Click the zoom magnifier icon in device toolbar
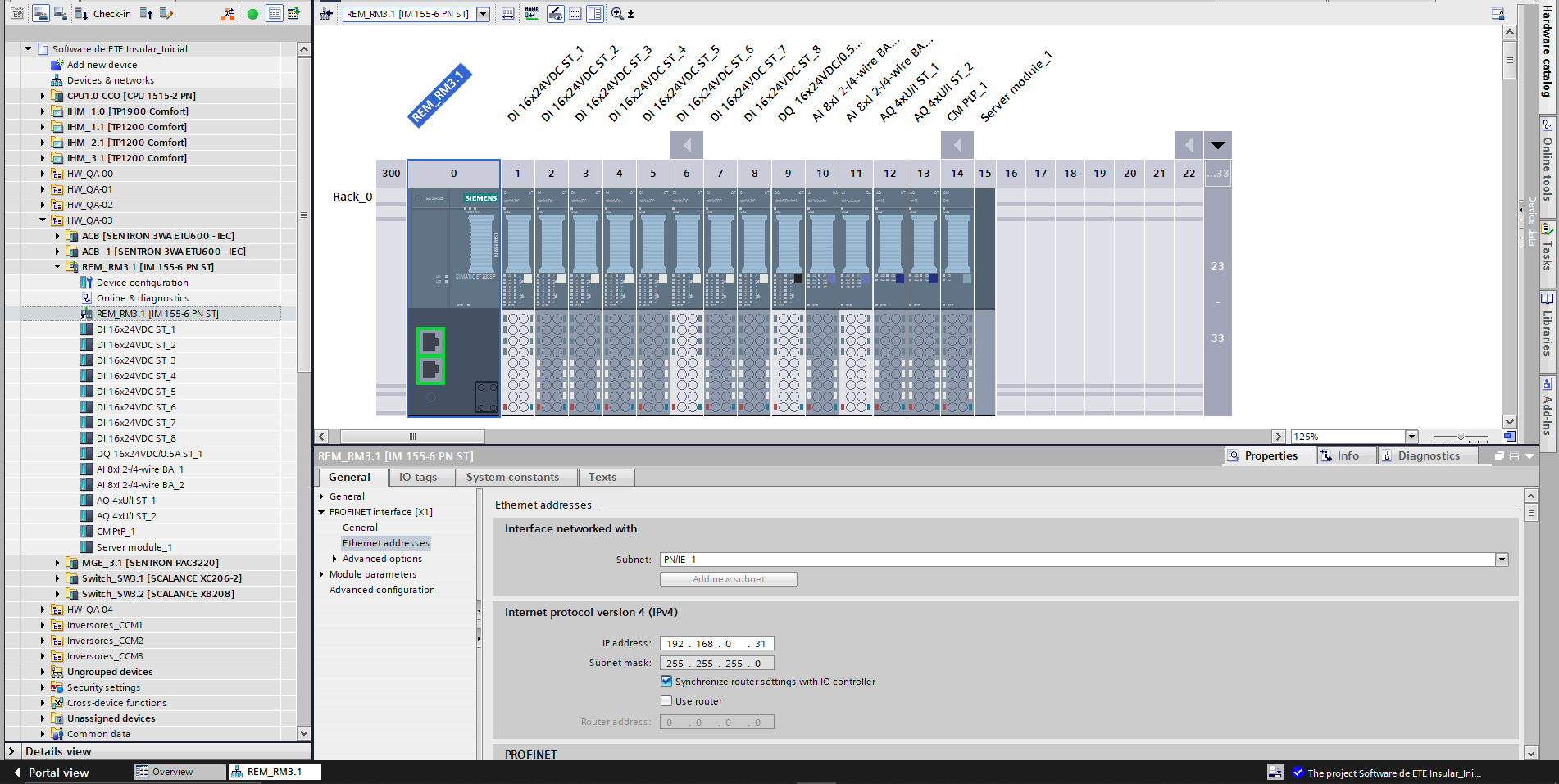1559x784 pixels. pyautogui.click(x=617, y=14)
